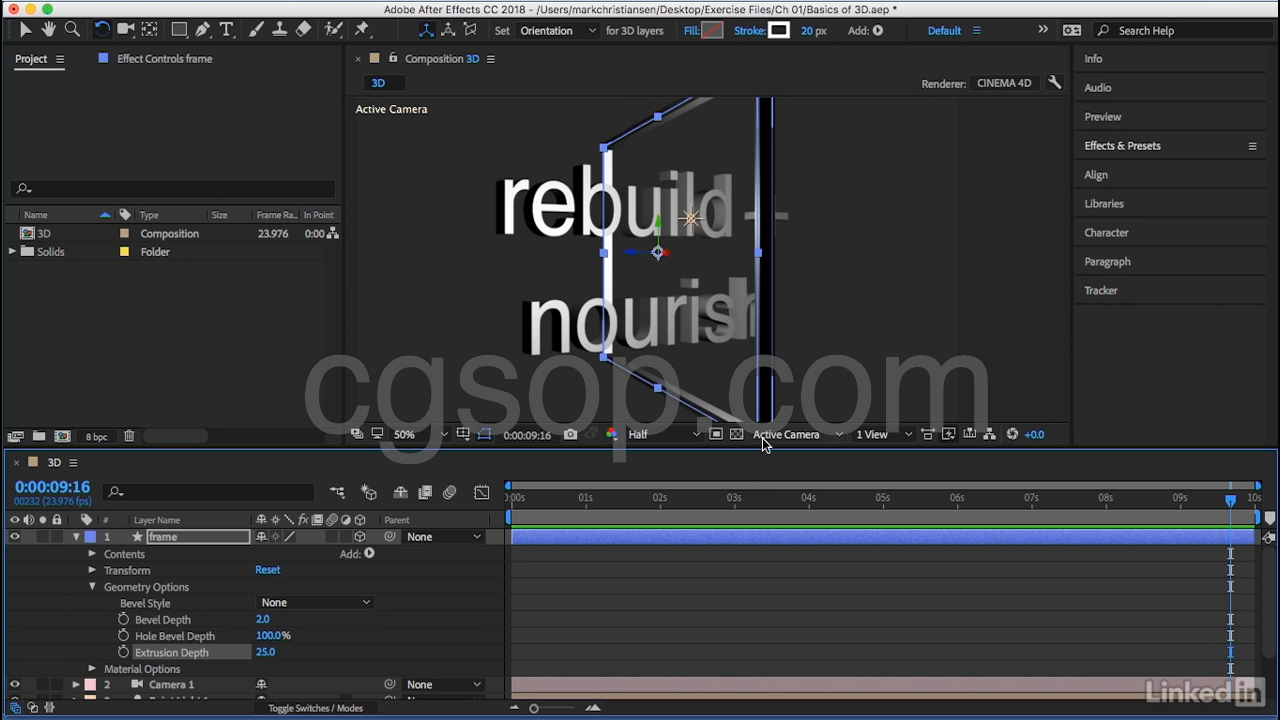Select the Pan Behind anchor point tool
The width and height of the screenshot is (1280, 720).
coord(149,30)
